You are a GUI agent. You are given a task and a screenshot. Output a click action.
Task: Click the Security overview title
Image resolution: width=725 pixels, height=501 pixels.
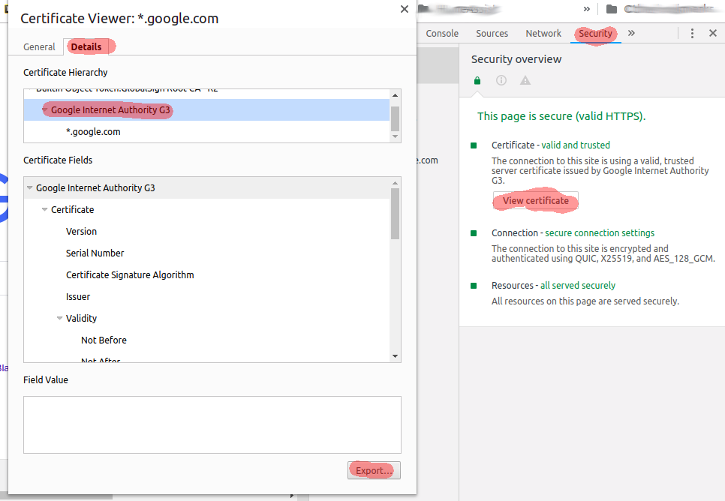516,59
